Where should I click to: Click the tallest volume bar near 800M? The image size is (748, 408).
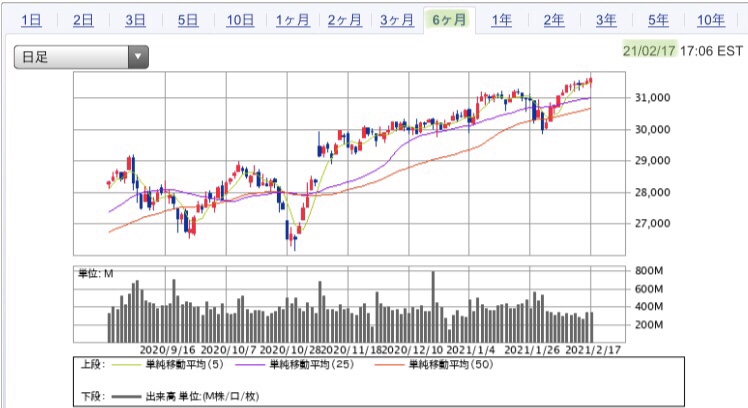click(433, 307)
